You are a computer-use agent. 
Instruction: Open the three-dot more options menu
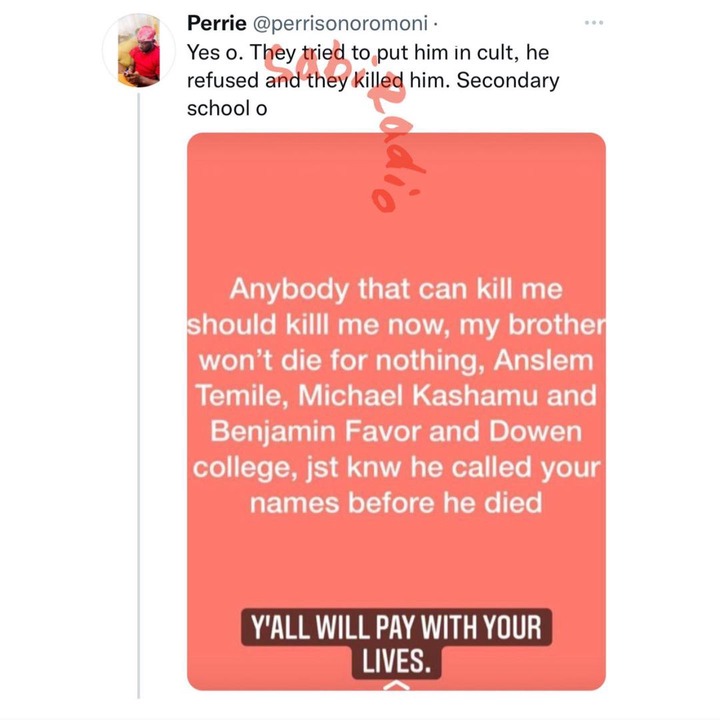coord(594,22)
